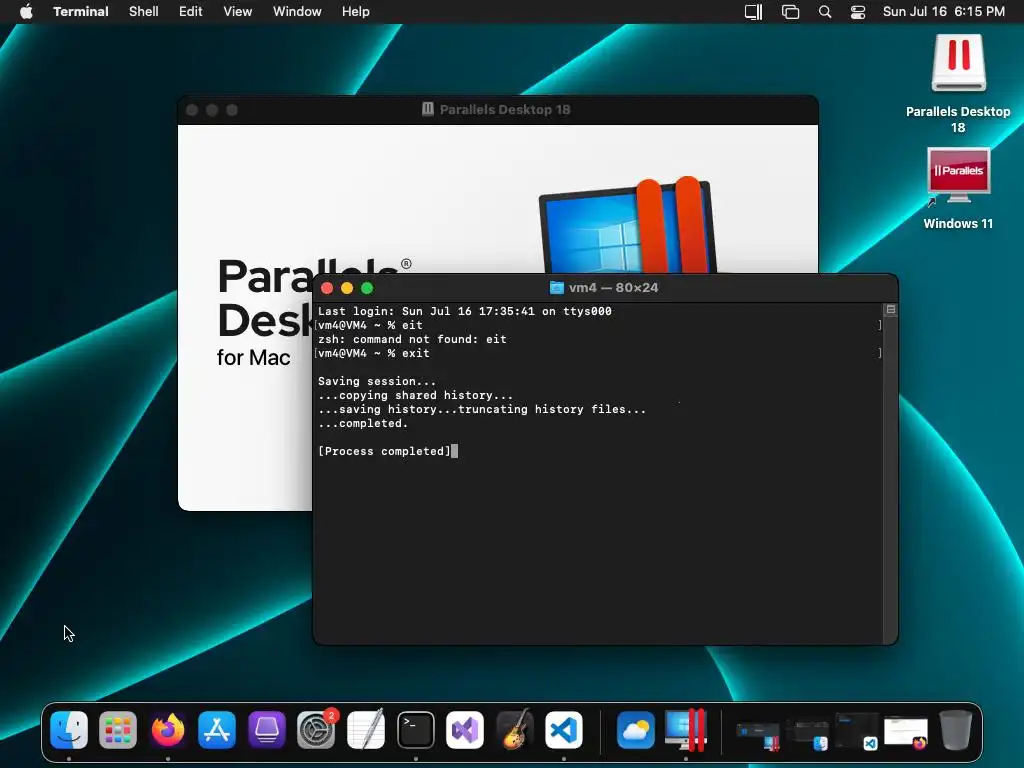Open the Apple menu
The width and height of the screenshot is (1024, 768).
coord(26,12)
